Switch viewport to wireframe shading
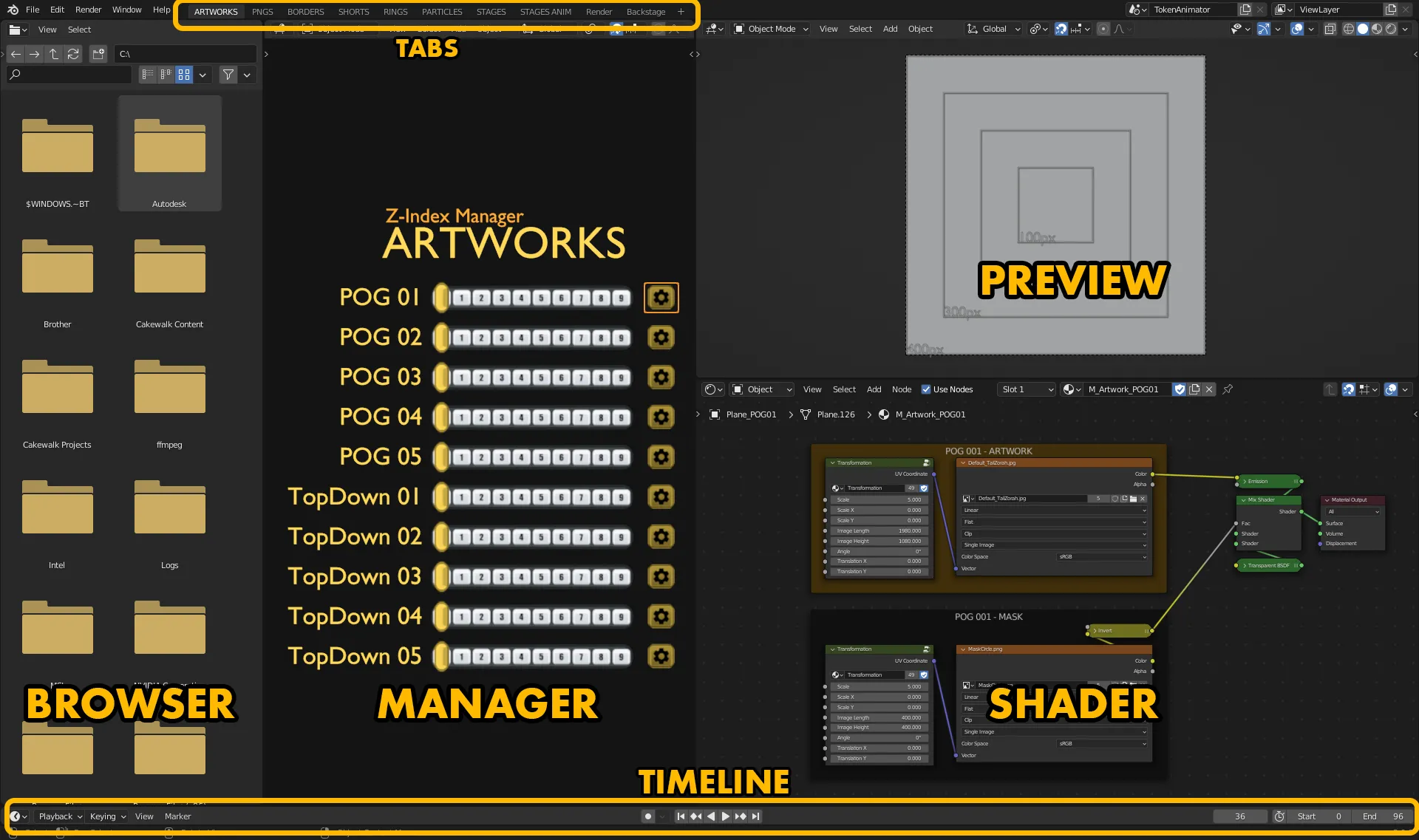The height and width of the screenshot is (840, 1419). pyautogui.click(x=1349, y=29)
